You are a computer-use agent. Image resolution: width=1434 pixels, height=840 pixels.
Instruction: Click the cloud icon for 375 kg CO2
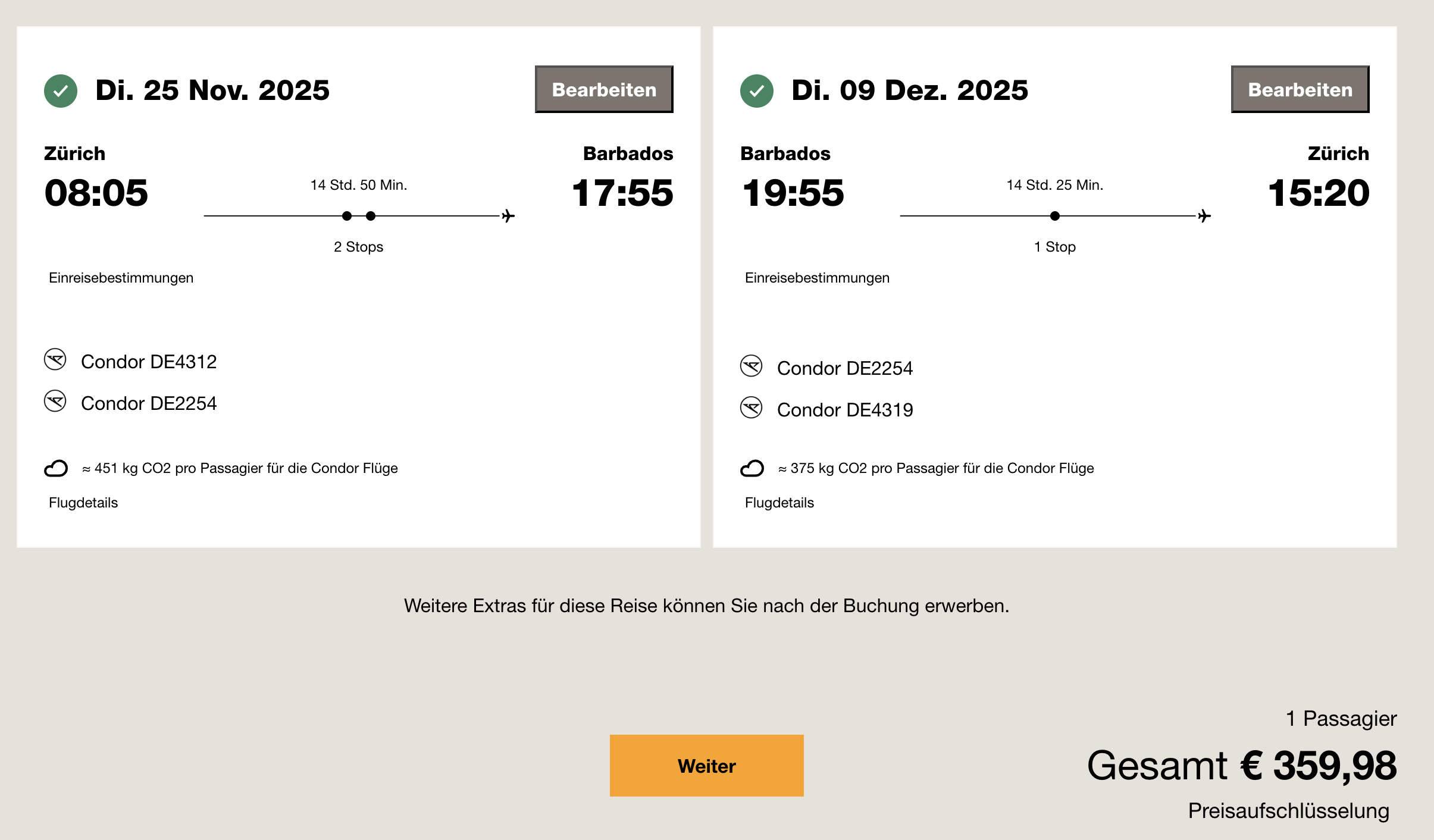pyautogui.click(x=752, y=468)
